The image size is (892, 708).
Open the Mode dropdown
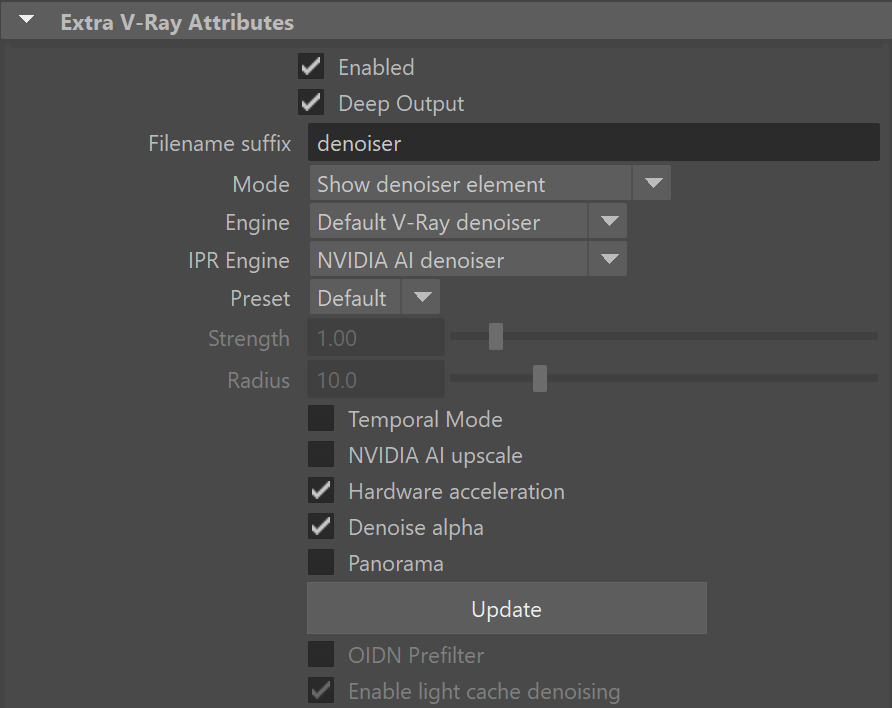point(490,183)
